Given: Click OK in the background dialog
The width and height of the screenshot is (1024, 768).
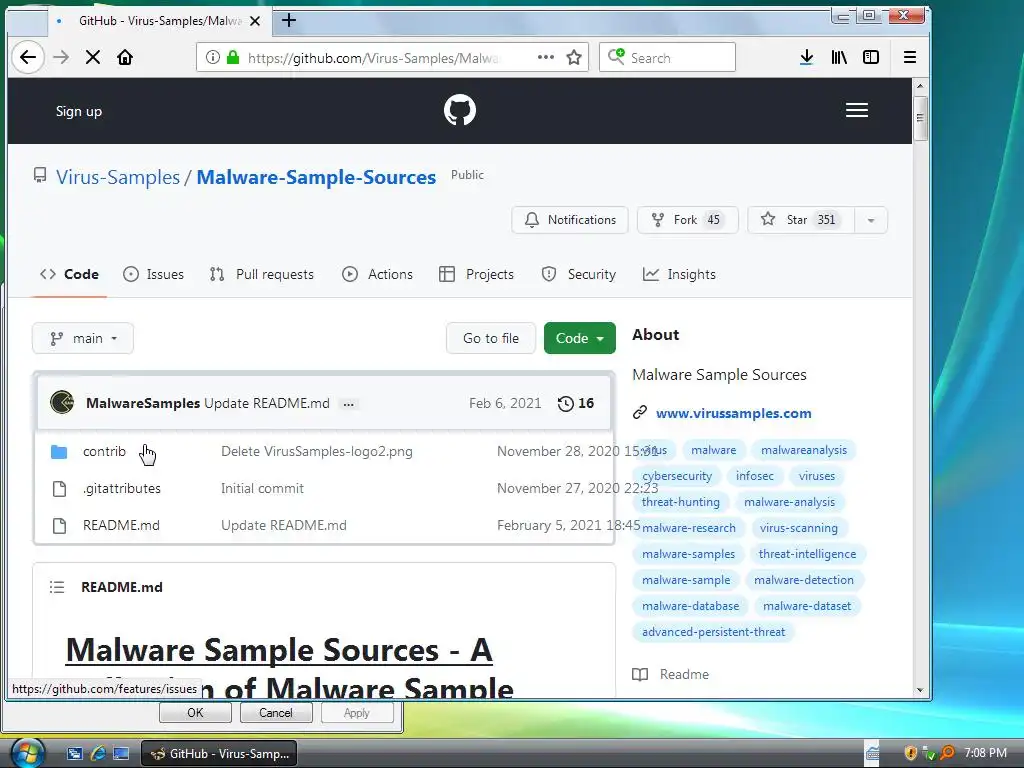Looking at the screenshot, I should pyautogui.click(x=195, y=712).
